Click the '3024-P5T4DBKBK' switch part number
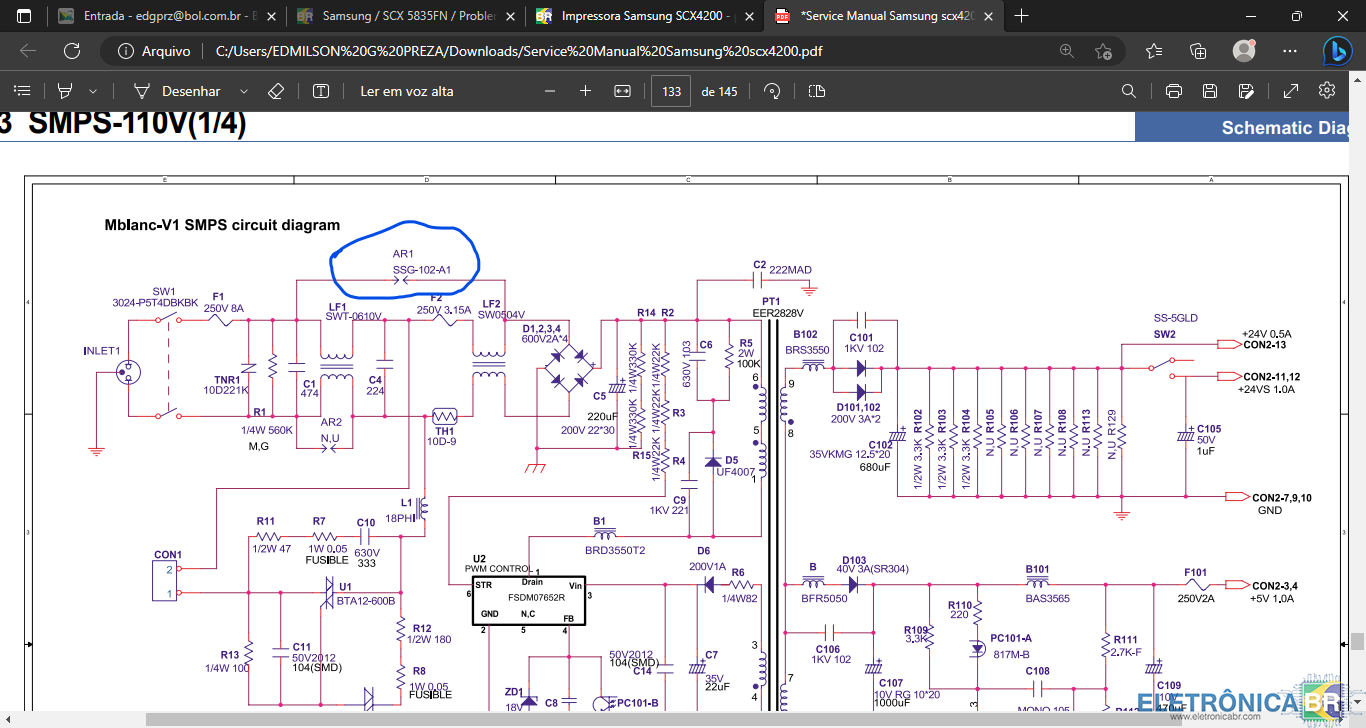The image size is (1366, 728). [x=155, y=302]
